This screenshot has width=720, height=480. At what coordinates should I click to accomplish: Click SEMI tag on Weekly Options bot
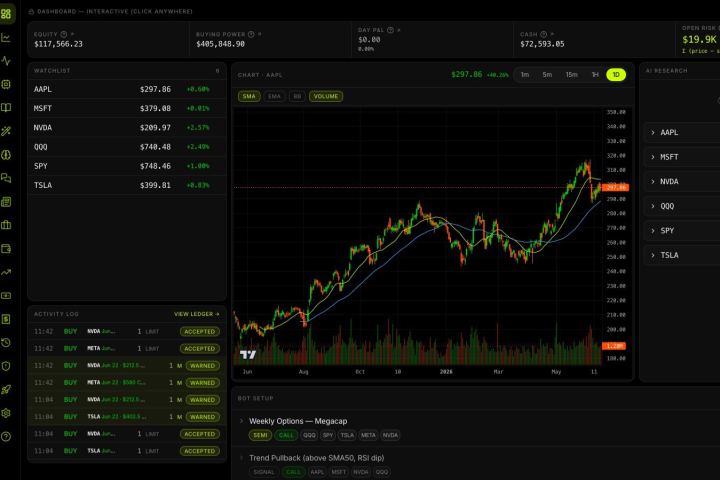tap(260, 435)
